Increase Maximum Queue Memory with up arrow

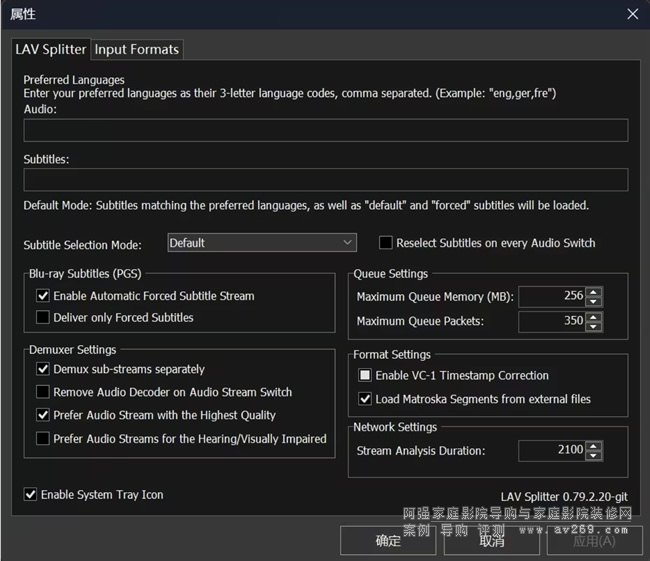(594, 292)
